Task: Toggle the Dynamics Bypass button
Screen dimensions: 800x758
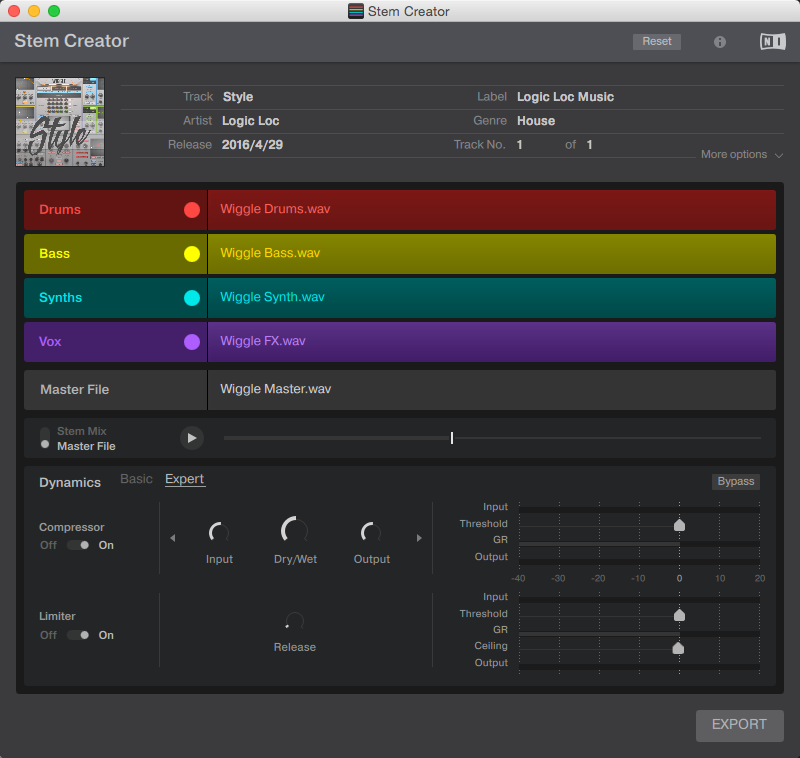Action: pyautogui.click(x=736, y=482)
